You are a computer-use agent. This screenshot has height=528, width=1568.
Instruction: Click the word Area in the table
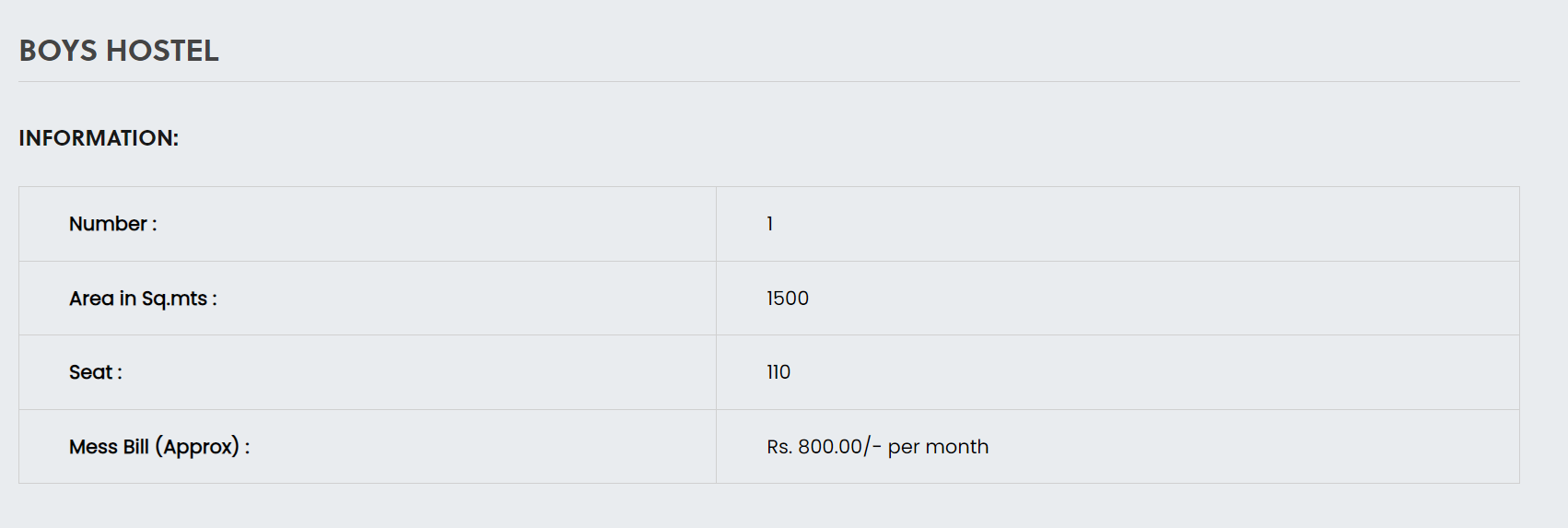[91, 299]
